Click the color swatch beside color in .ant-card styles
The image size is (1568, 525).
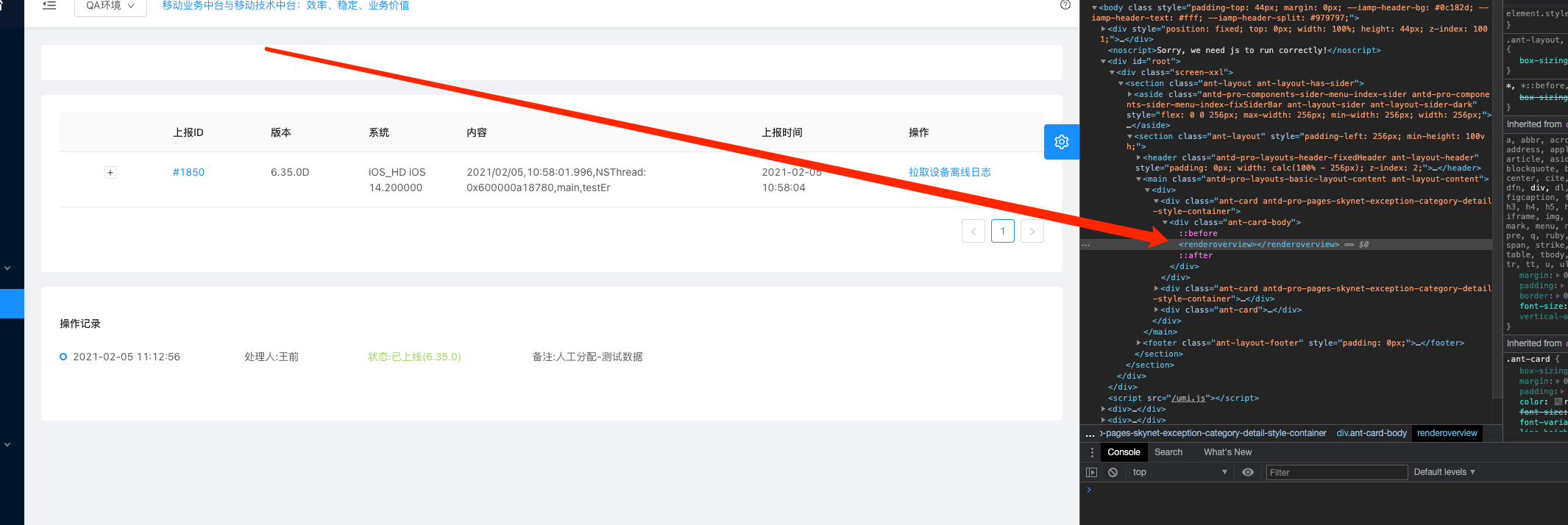[x=1558, y=402]
